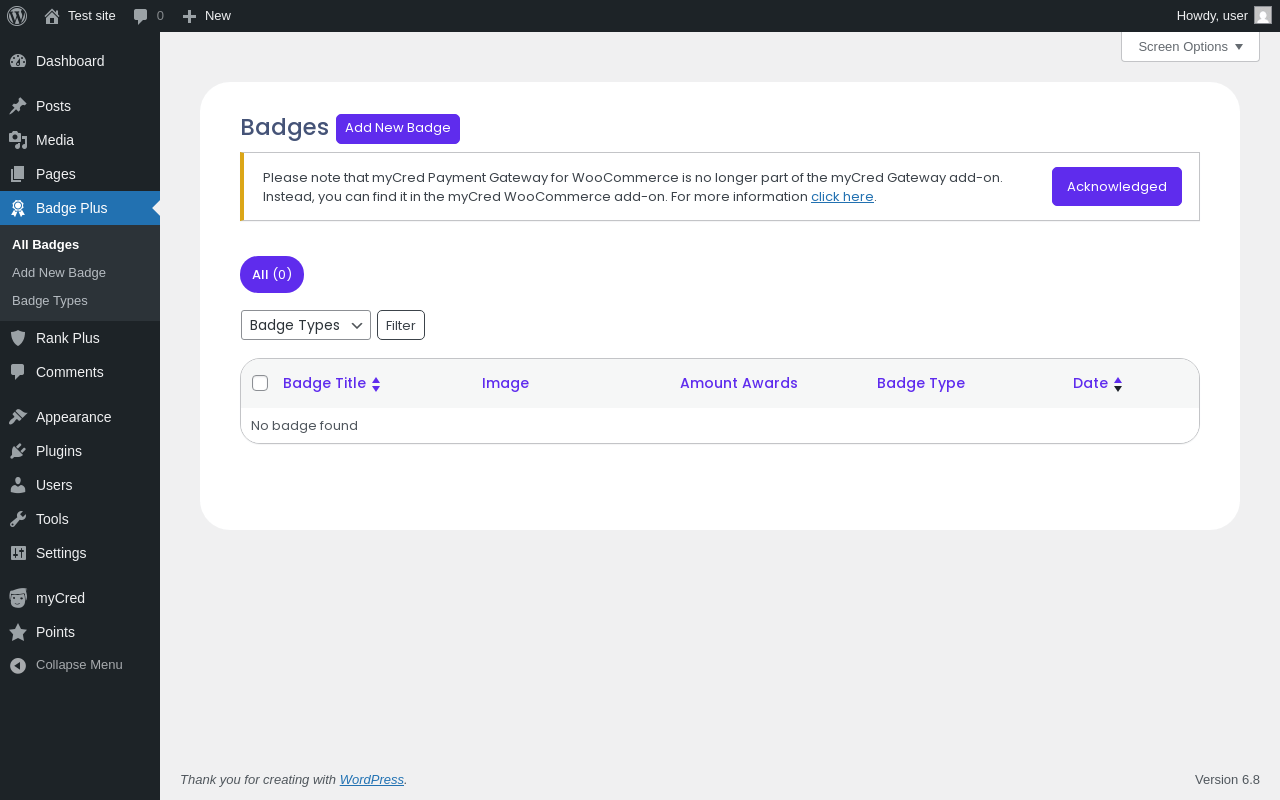Click the Badge Plus ribbon icon
Screen dimensions: 1280x800
pos(18,208)
